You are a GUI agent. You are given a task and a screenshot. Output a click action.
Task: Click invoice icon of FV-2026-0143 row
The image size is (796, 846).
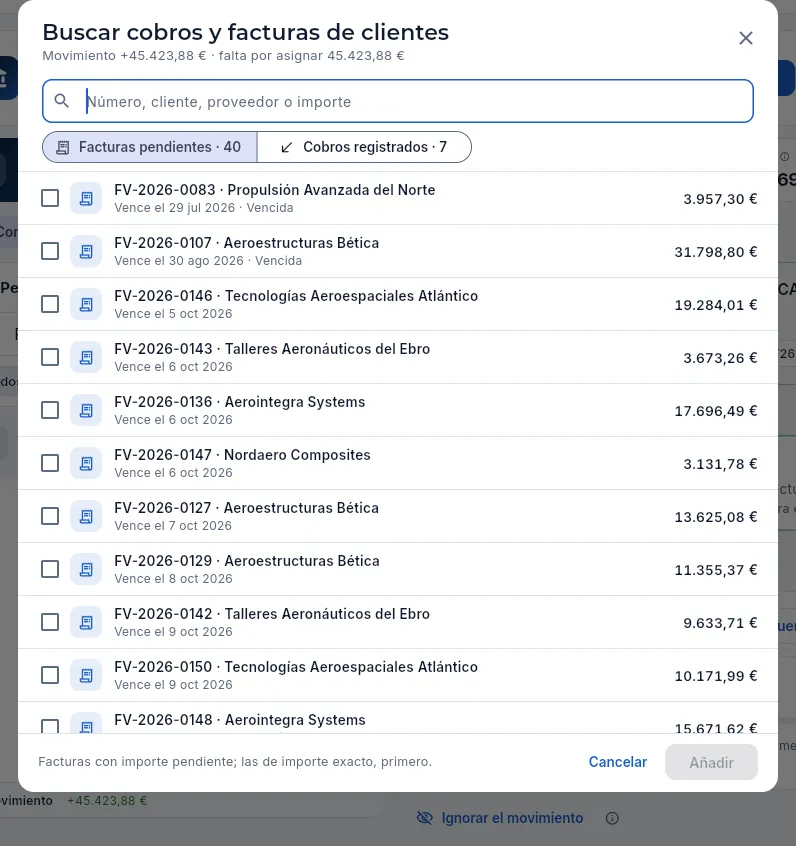click(86, 357)
